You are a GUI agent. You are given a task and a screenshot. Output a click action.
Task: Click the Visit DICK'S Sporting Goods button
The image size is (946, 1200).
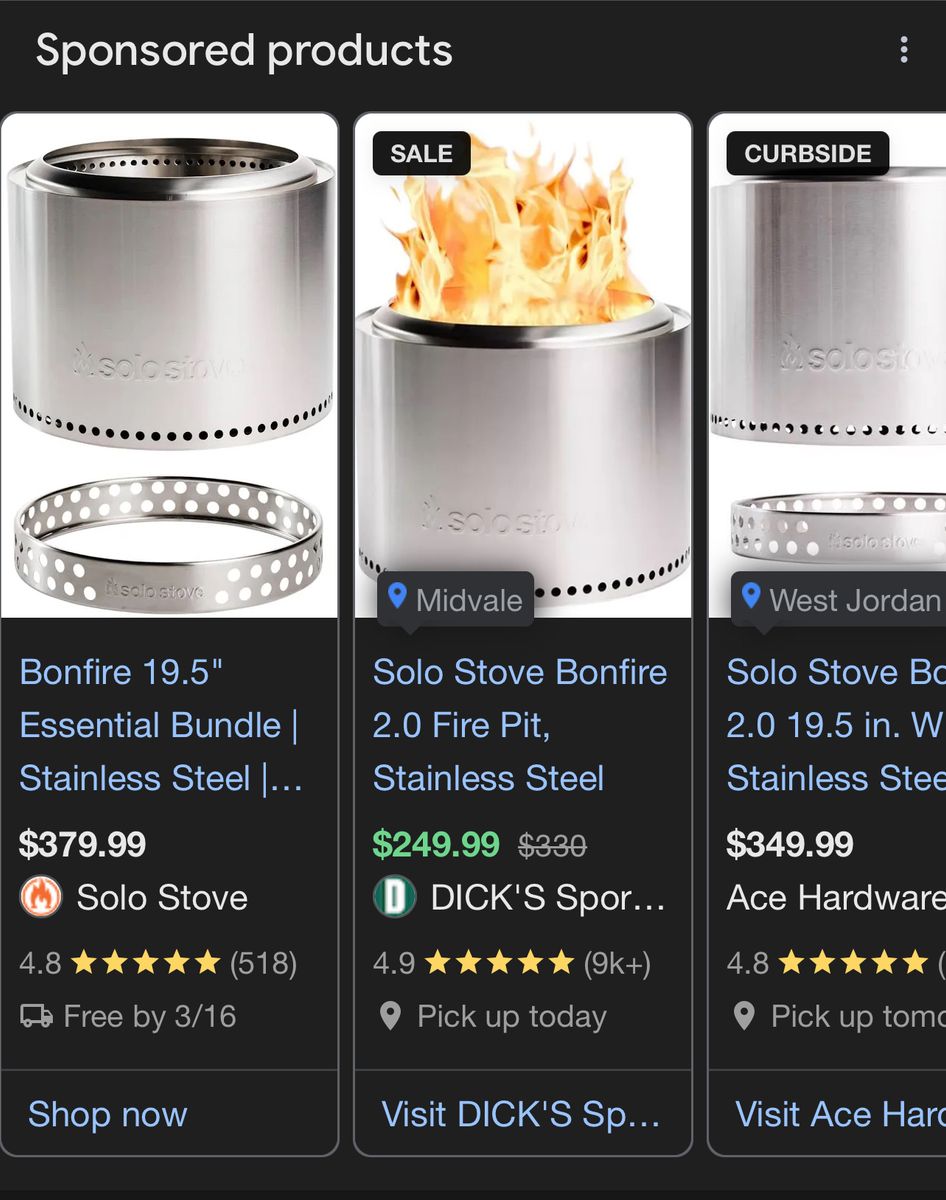tap(523, 1113)
